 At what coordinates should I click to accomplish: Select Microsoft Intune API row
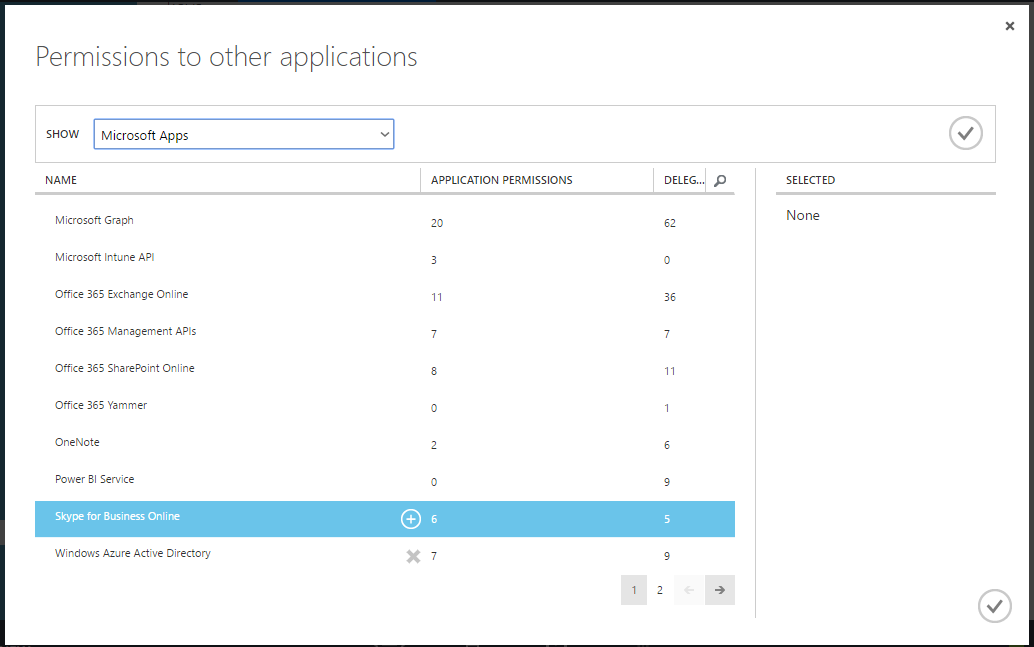click(384, 259)
